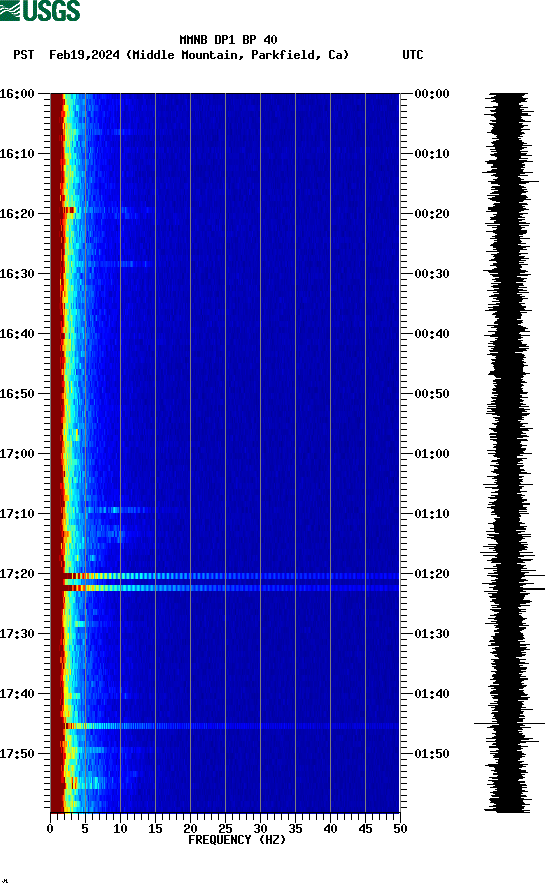The image size is (552, 892).
Task: Click the '01:20' UTC time label
Action: point(432,574)
